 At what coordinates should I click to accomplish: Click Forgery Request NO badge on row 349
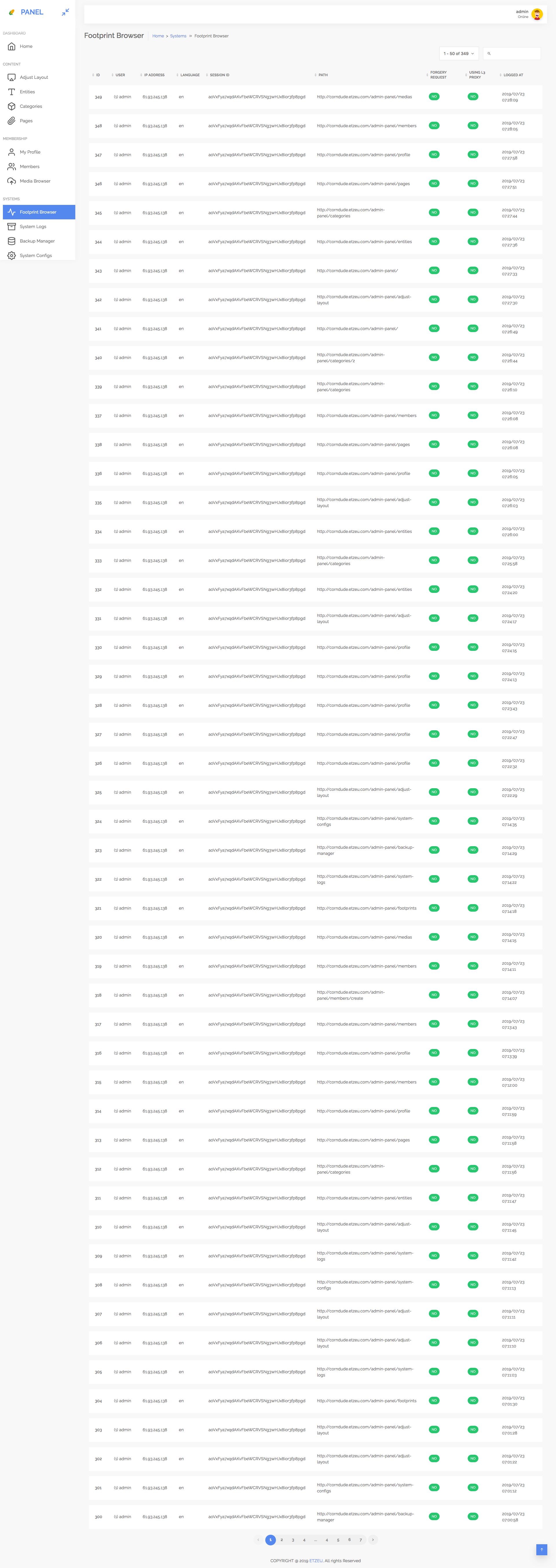click(434, 97)
